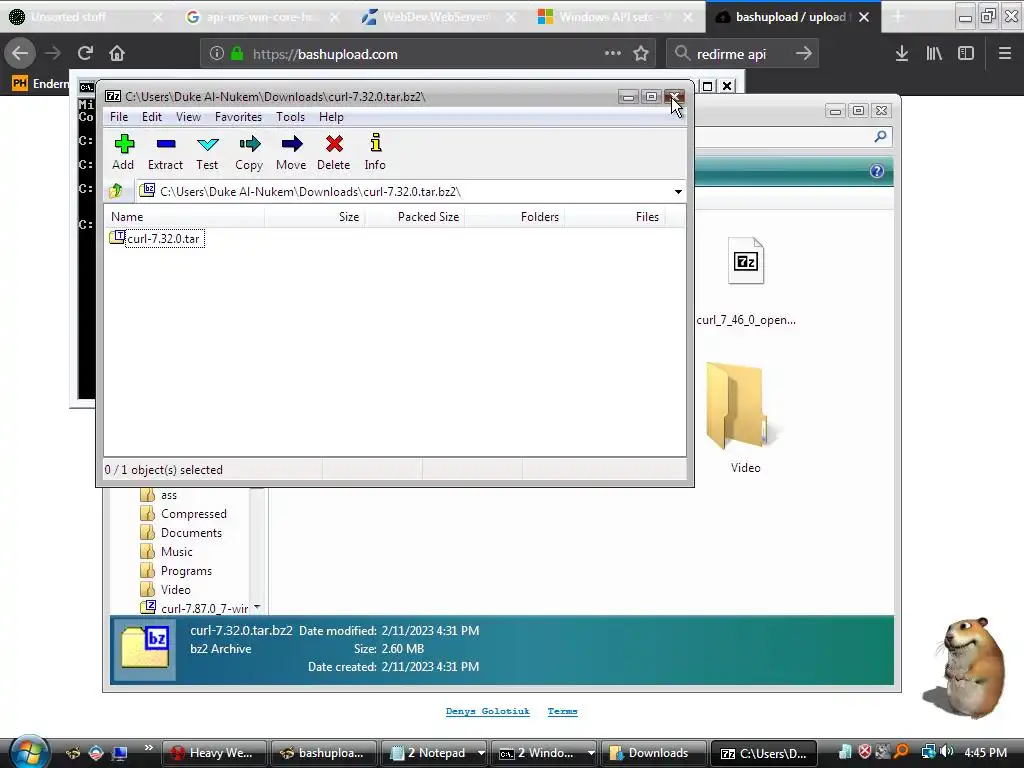Sort by the Size column header

pyautogui.click(x=315, y=217)
